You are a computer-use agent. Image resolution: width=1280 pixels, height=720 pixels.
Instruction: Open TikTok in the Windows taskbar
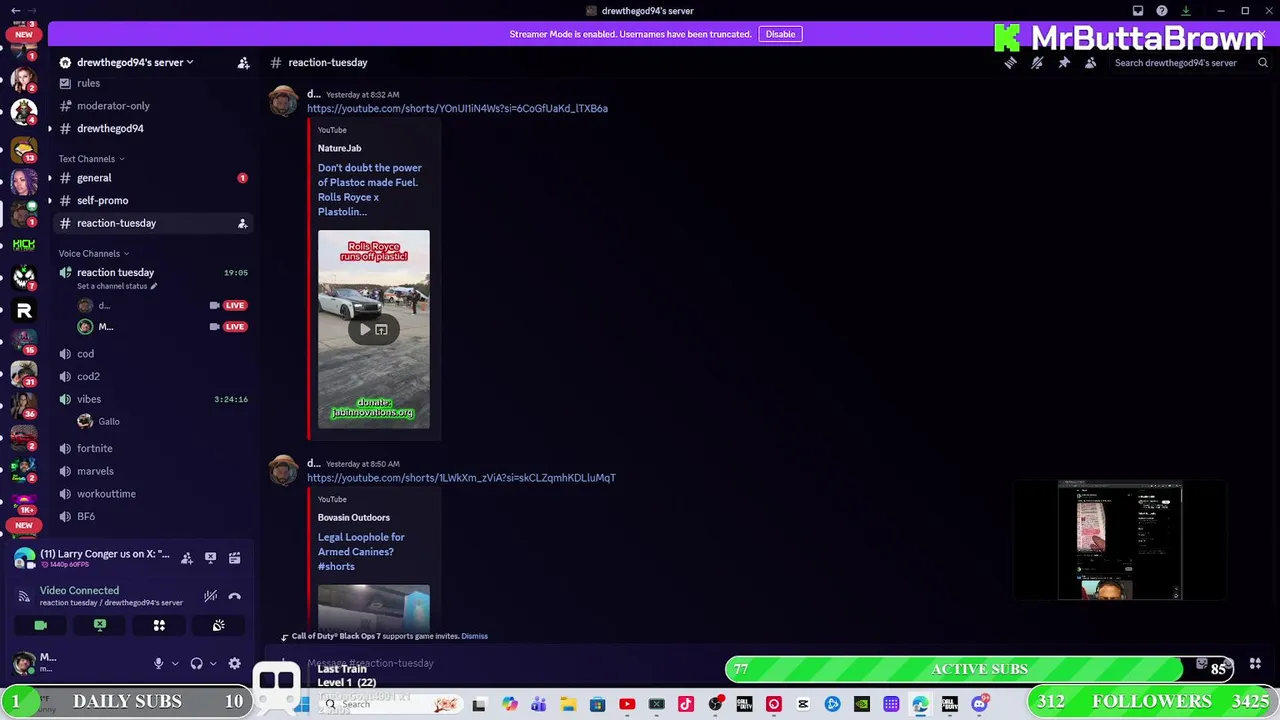(685, 705)
